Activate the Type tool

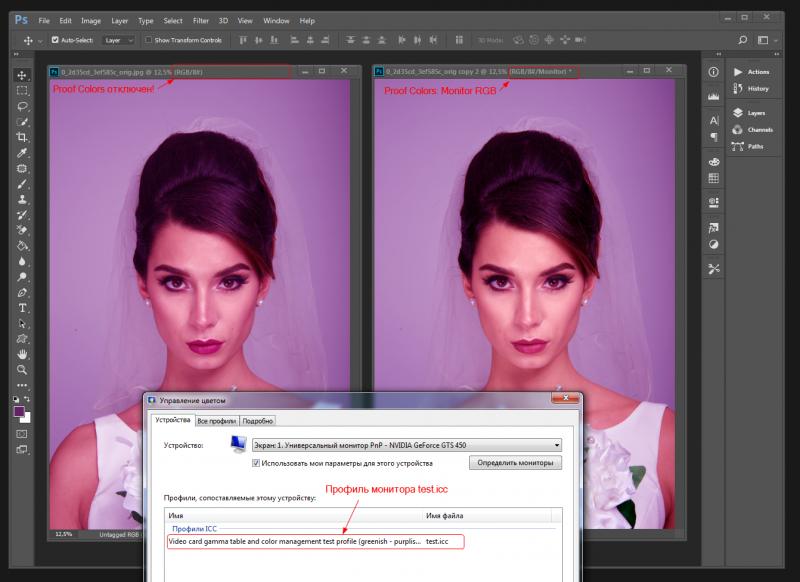point(22,308)
